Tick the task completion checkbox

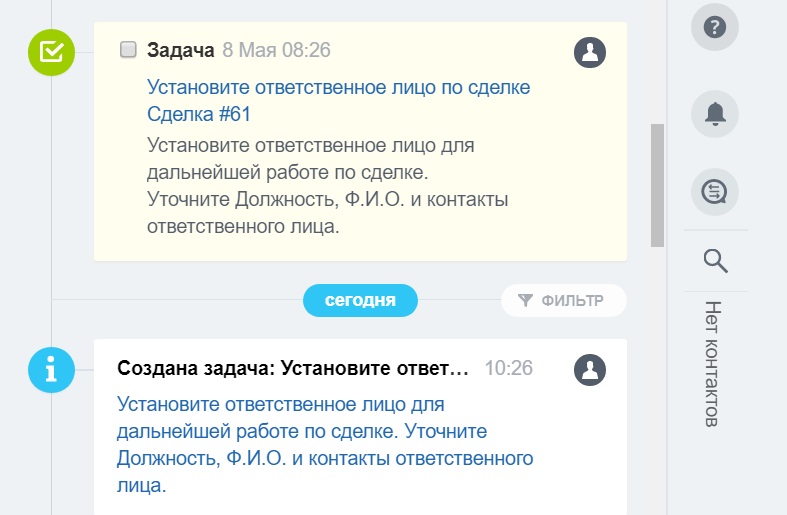click(128, 50)
